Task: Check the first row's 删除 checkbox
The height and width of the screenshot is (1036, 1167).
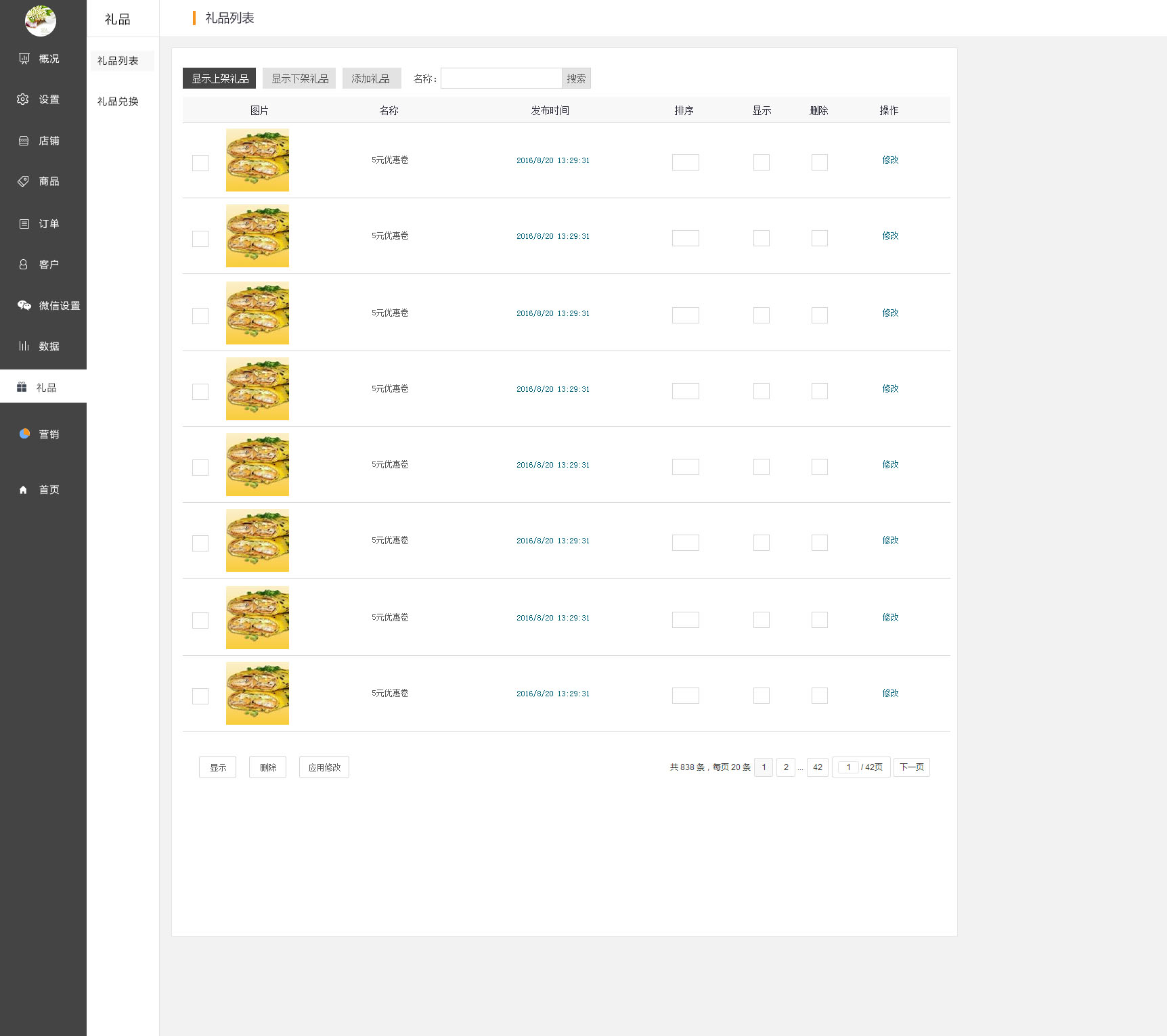Action: pos(820,162)
